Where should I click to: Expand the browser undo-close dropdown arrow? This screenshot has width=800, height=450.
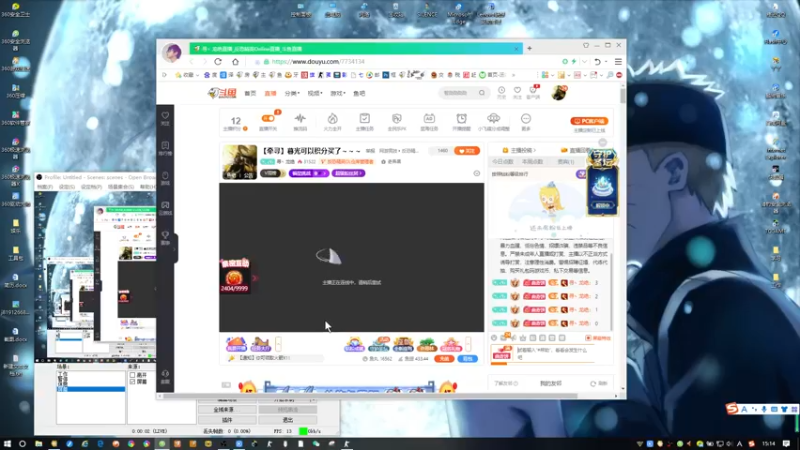pos(606,62)
